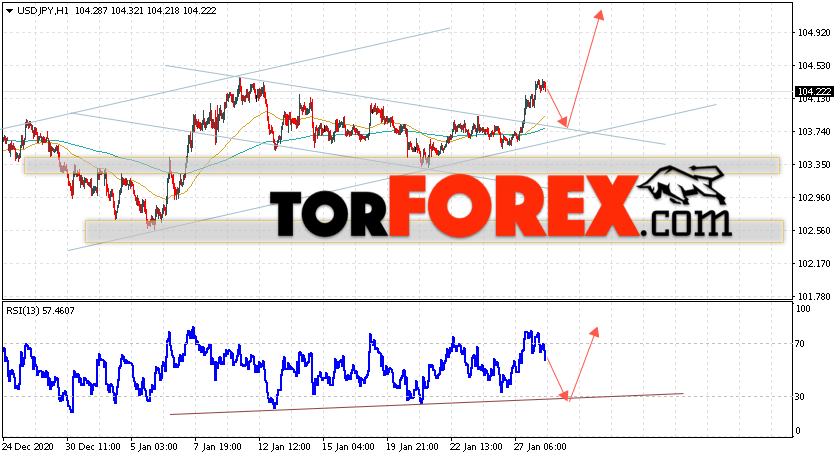
Task: Click the RSI scale value 70
Action: [800, 344]
